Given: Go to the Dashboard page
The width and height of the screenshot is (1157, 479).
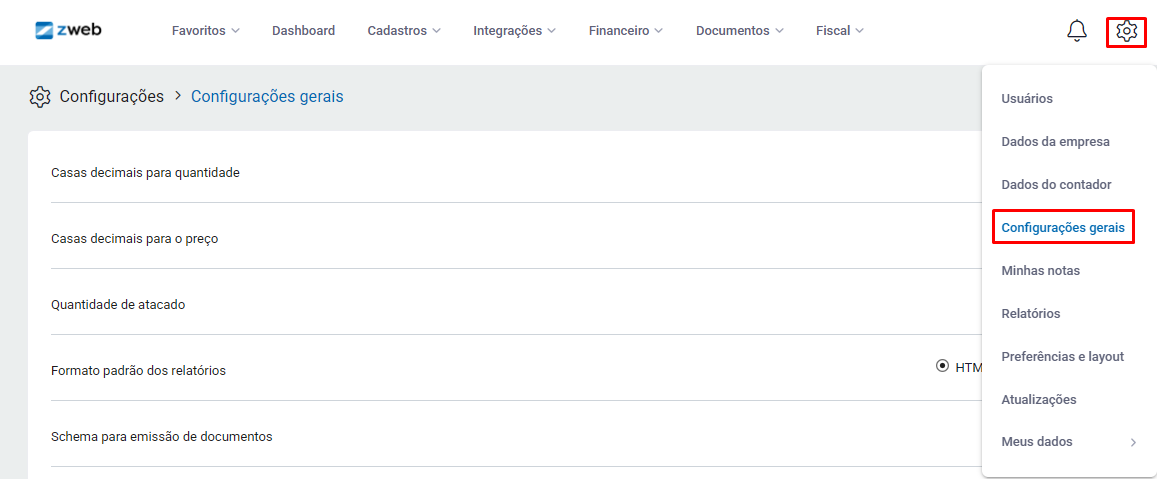Looking at the screenshot, I should [303, 31].
